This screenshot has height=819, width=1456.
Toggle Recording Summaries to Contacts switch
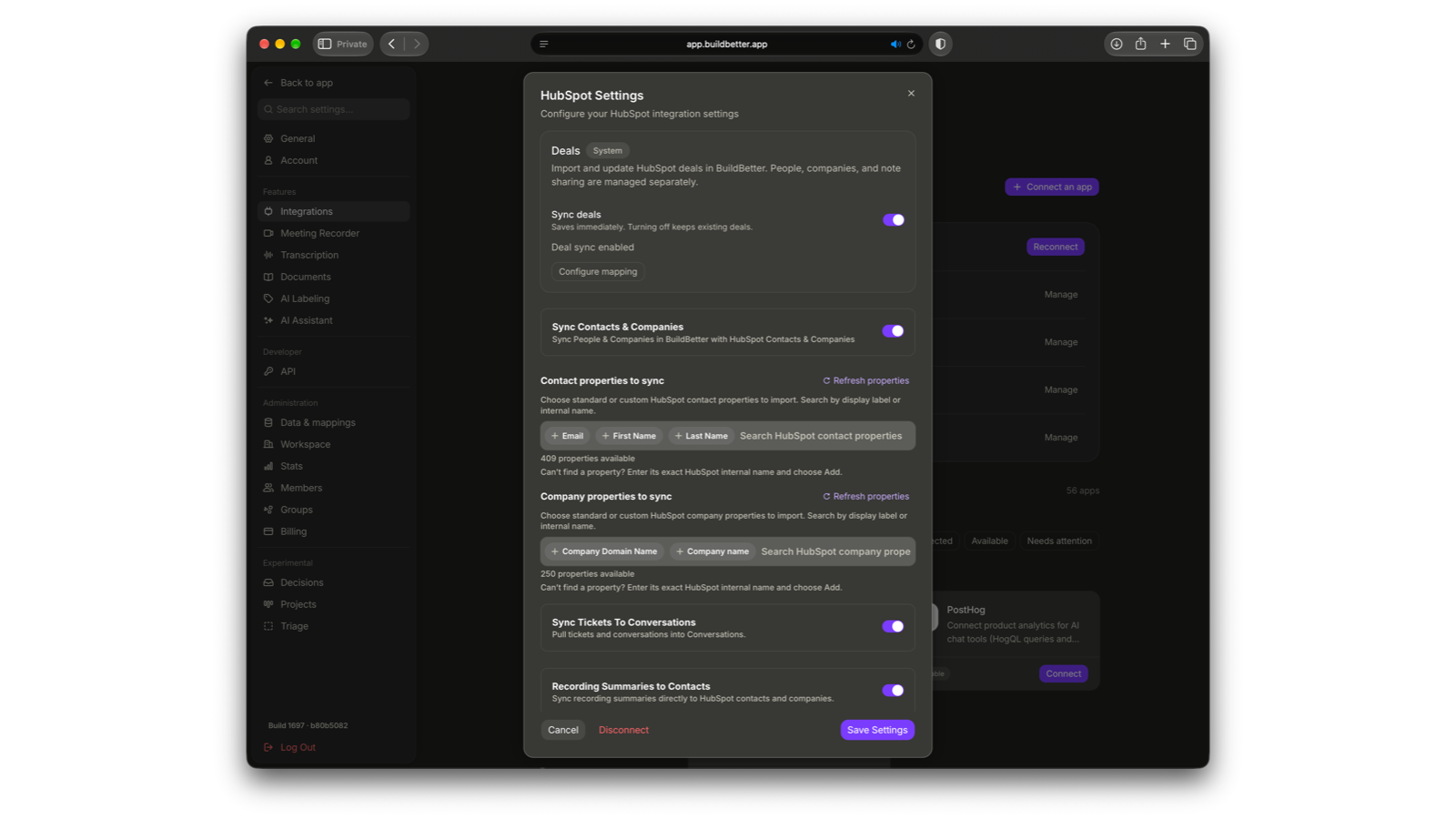click(x=894, y=690)
